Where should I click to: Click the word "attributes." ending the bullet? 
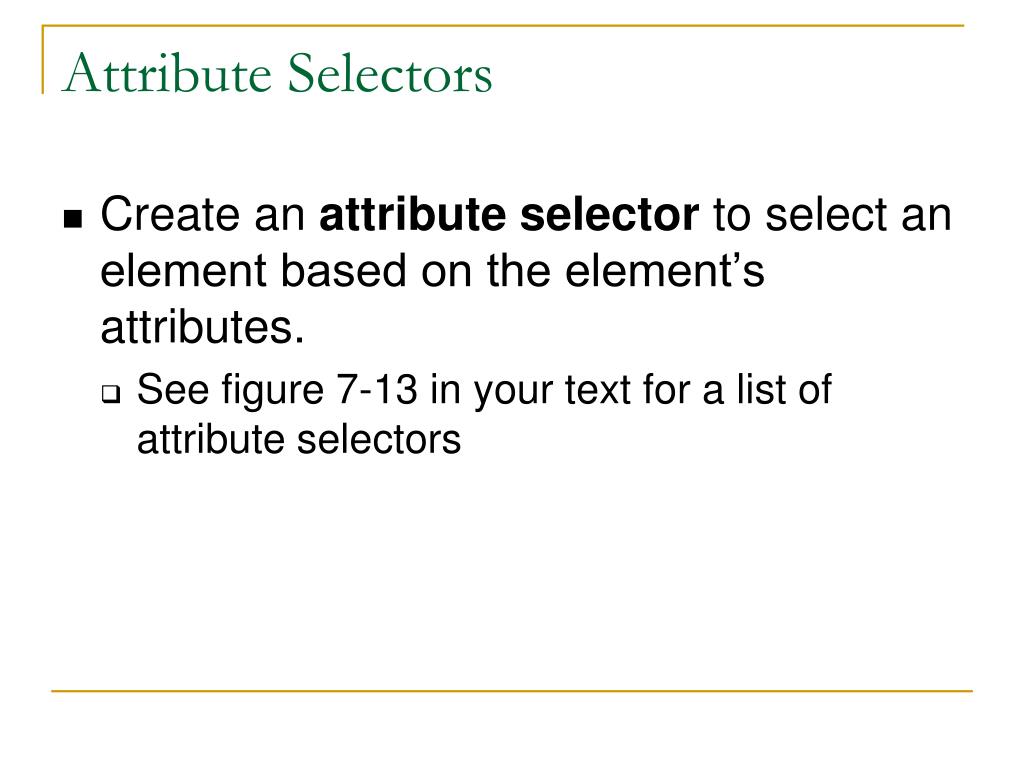point(202,327)
